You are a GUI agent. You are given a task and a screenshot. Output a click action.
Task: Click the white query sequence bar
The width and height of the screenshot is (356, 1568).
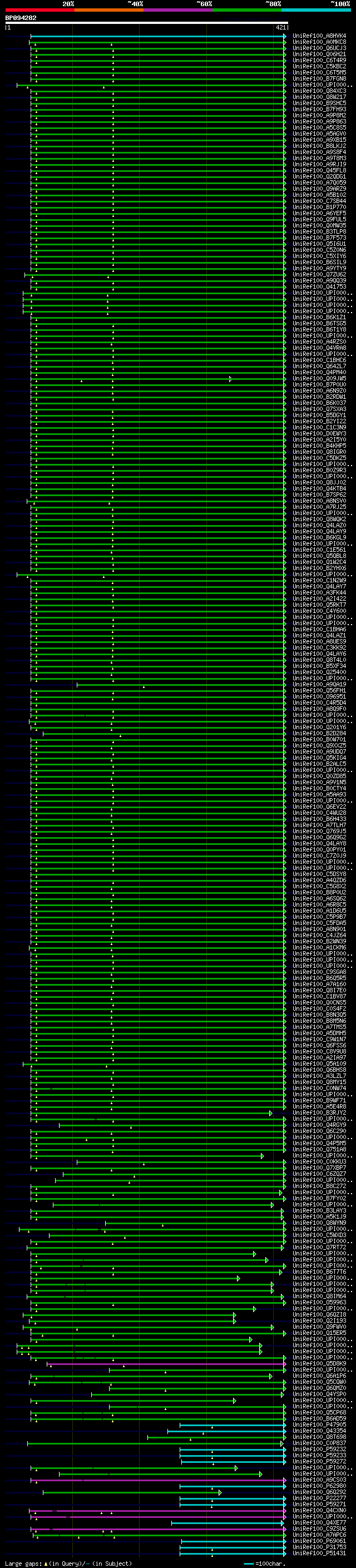pos(147,22)
